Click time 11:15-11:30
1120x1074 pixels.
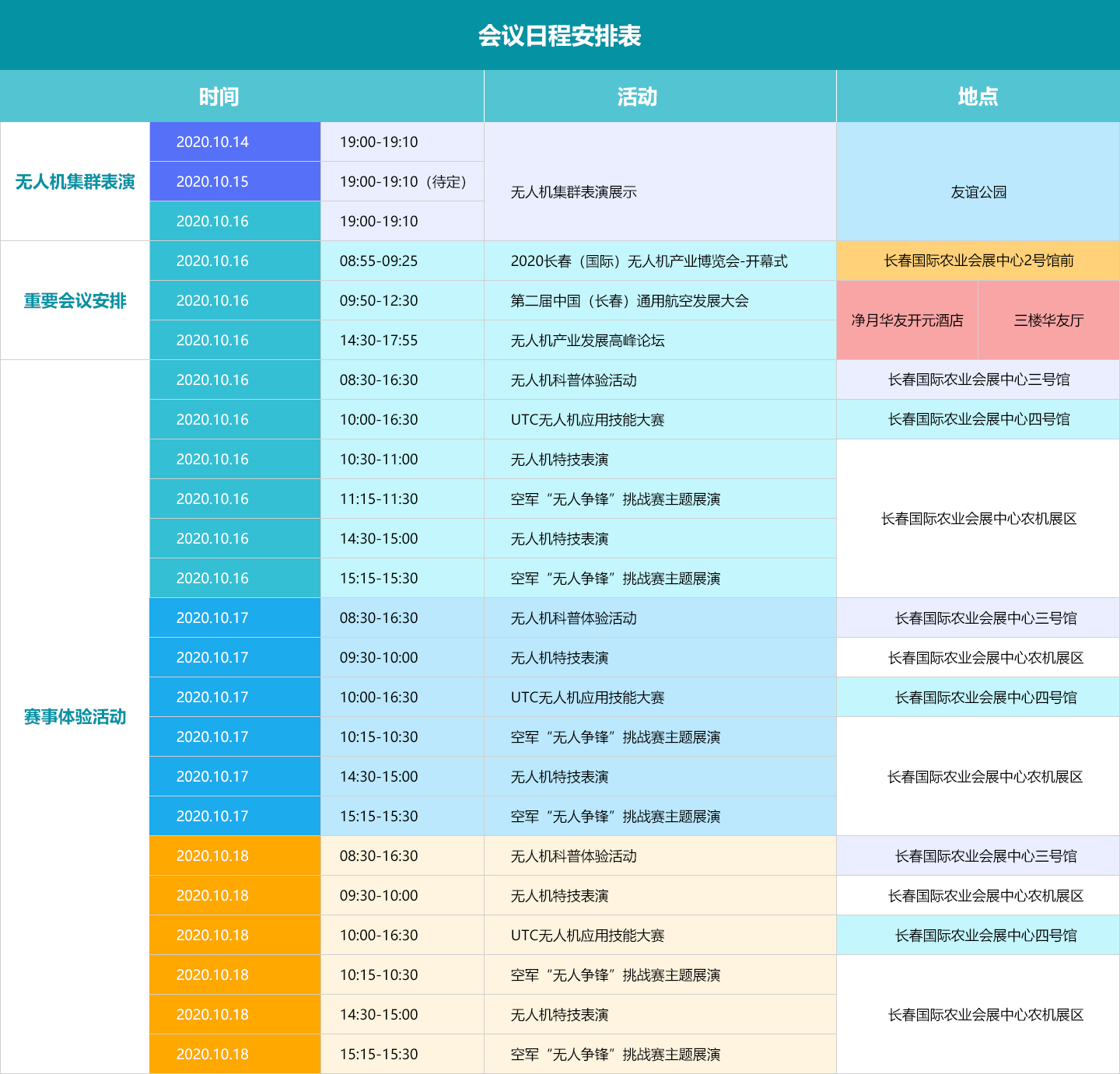[402, 499]
